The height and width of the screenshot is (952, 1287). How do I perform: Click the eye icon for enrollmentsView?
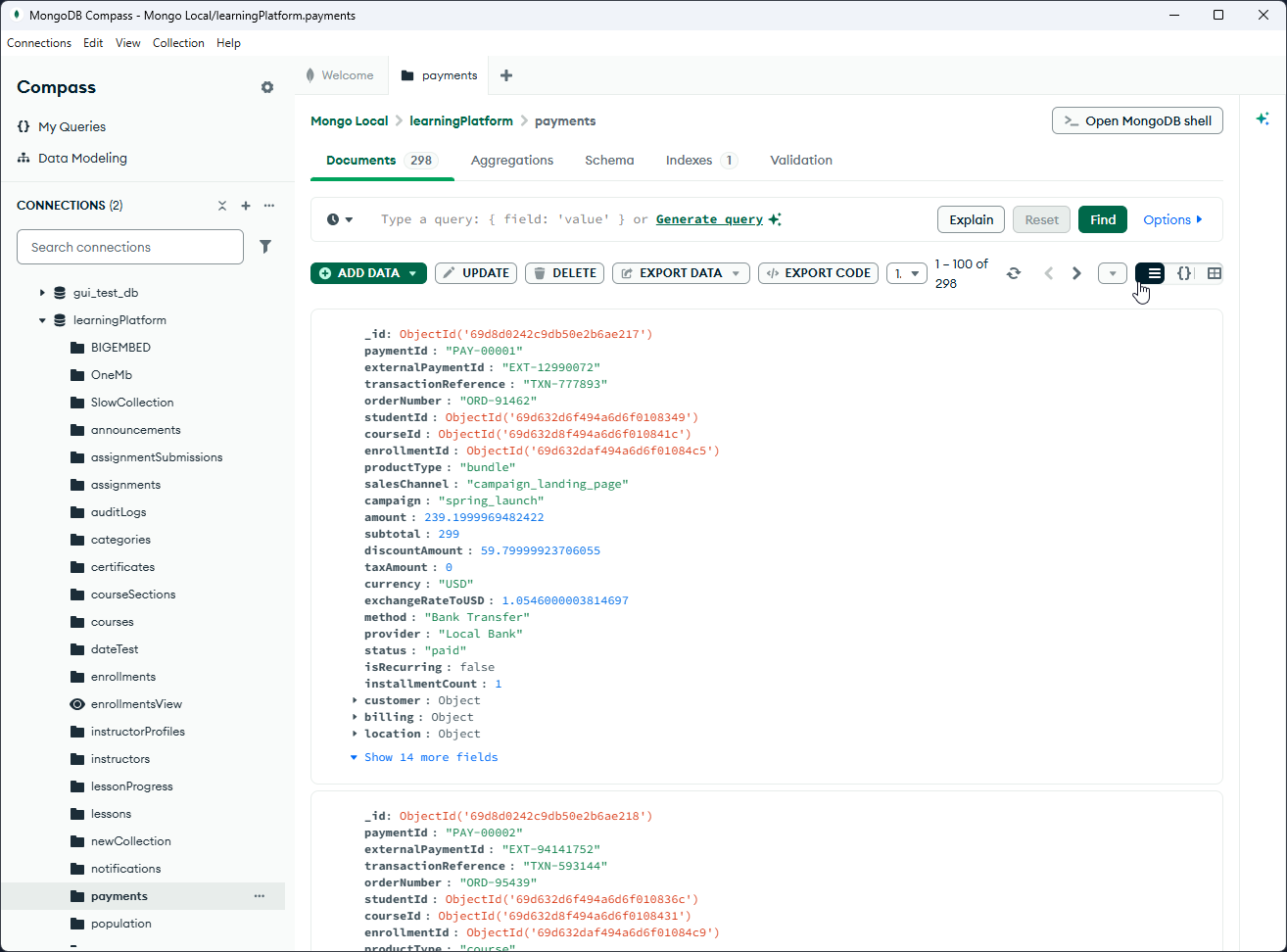pos(77,704)
